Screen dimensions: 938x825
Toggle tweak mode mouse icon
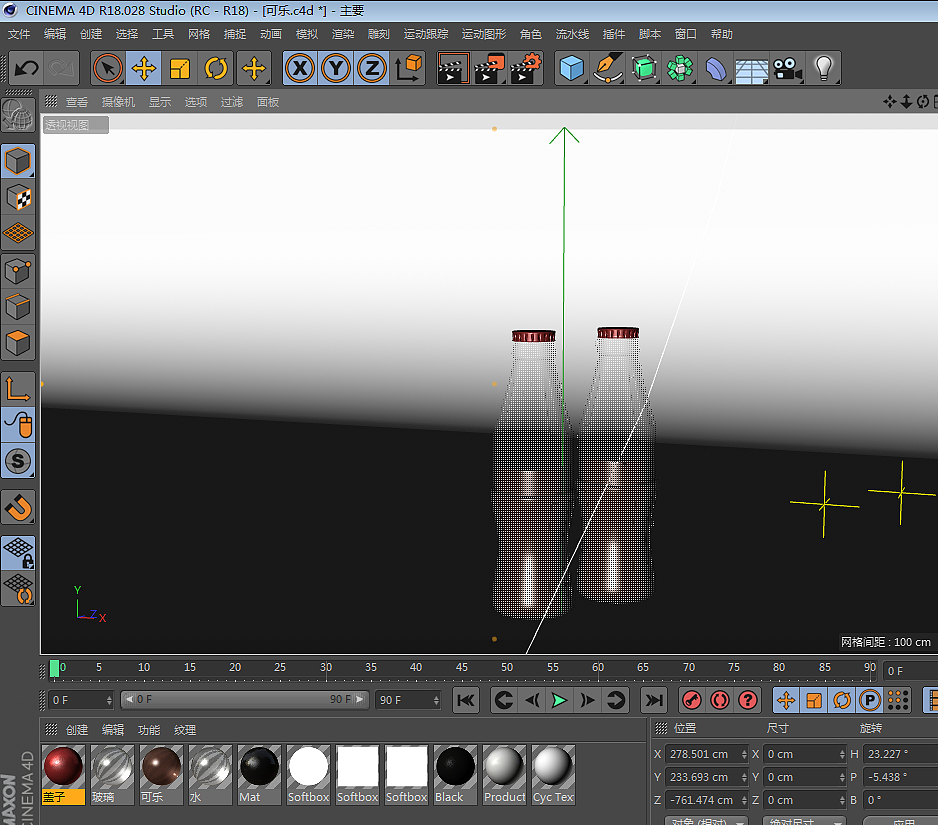click(x=18, y=425)
